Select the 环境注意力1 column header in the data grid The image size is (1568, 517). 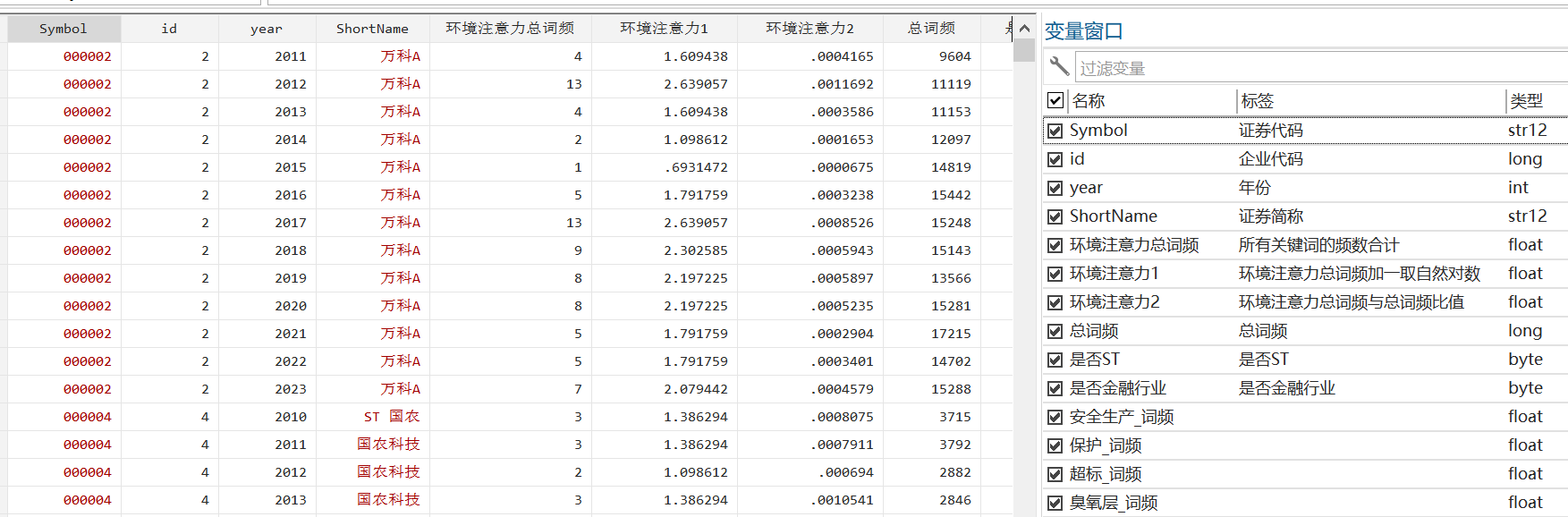pos(664,29)
